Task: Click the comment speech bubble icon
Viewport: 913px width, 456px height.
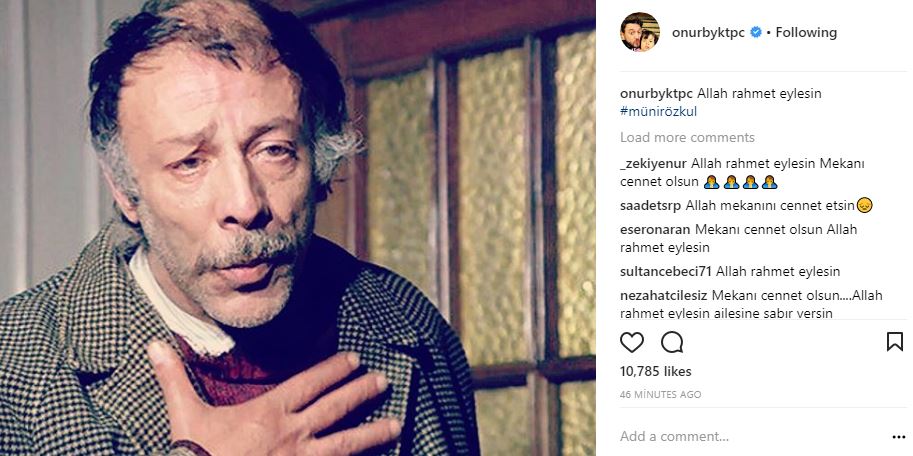Action: pos(672,342)
